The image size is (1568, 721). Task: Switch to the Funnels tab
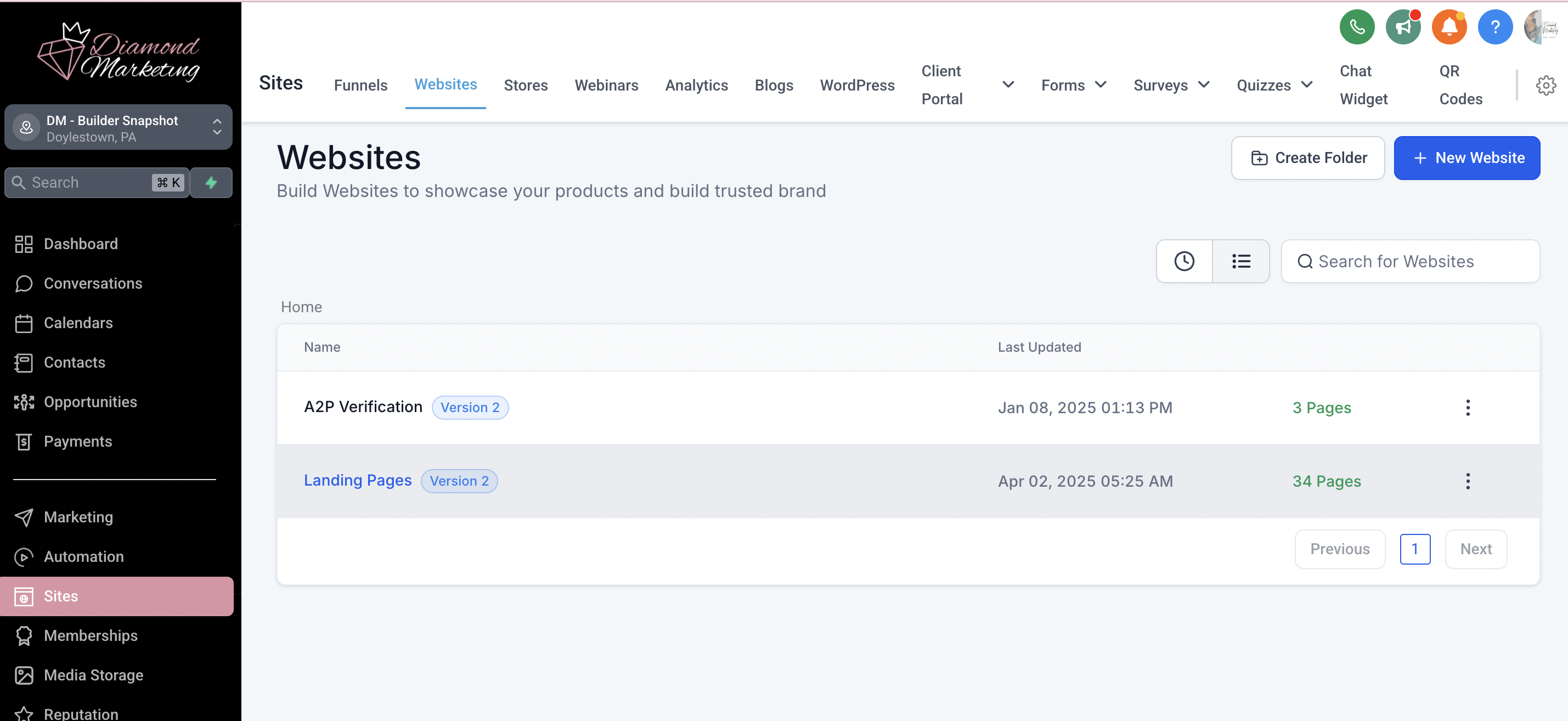(360, 85)
